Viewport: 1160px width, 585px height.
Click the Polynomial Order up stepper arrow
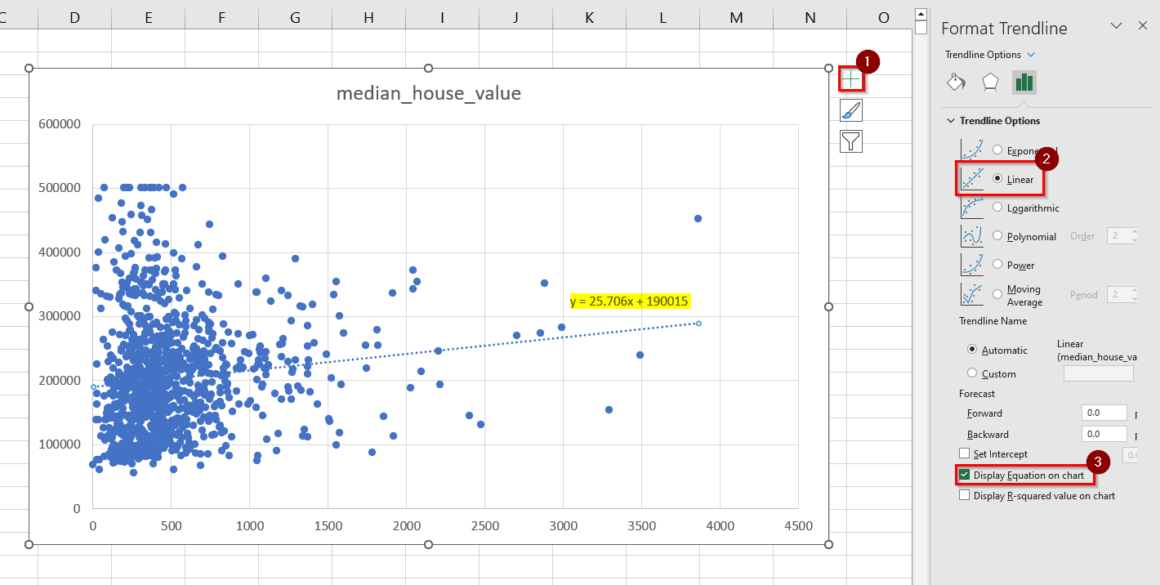click(1133, 232)
